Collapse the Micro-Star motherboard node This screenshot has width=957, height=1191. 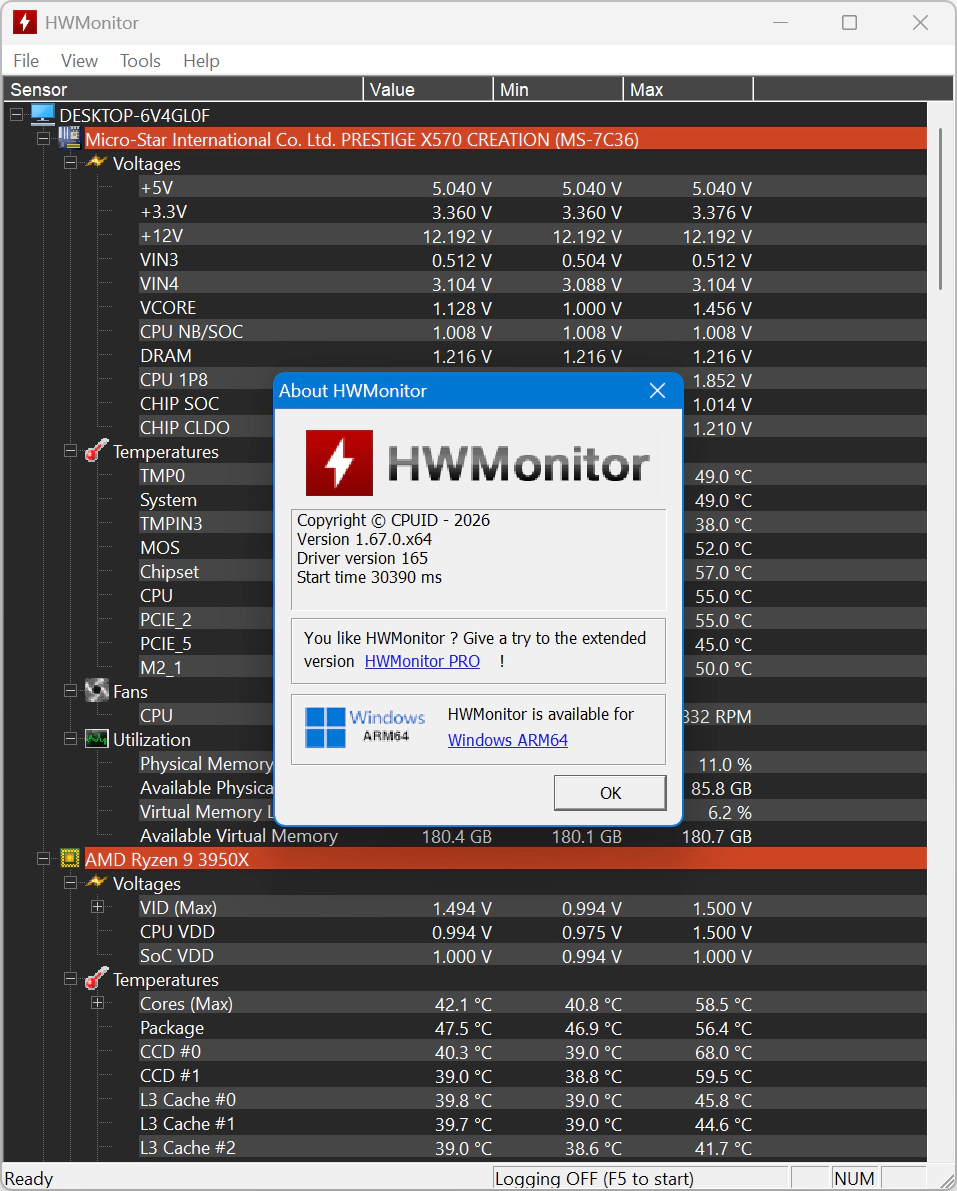coord(43,139)
